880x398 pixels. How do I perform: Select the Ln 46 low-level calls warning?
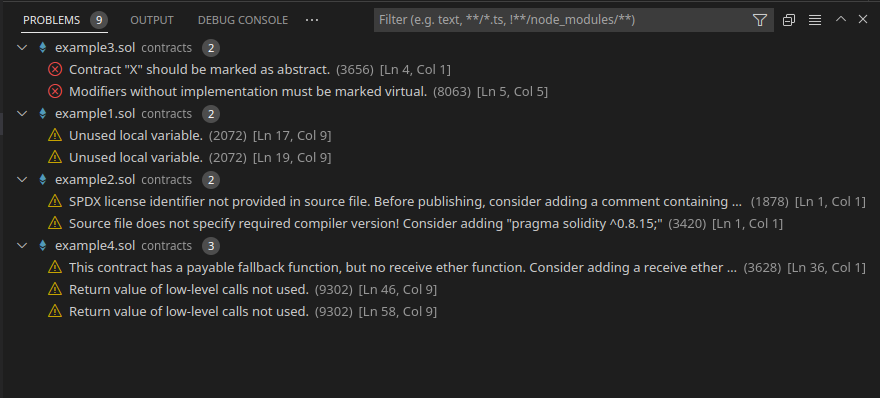pyautogui.click(x=440, y=290)
